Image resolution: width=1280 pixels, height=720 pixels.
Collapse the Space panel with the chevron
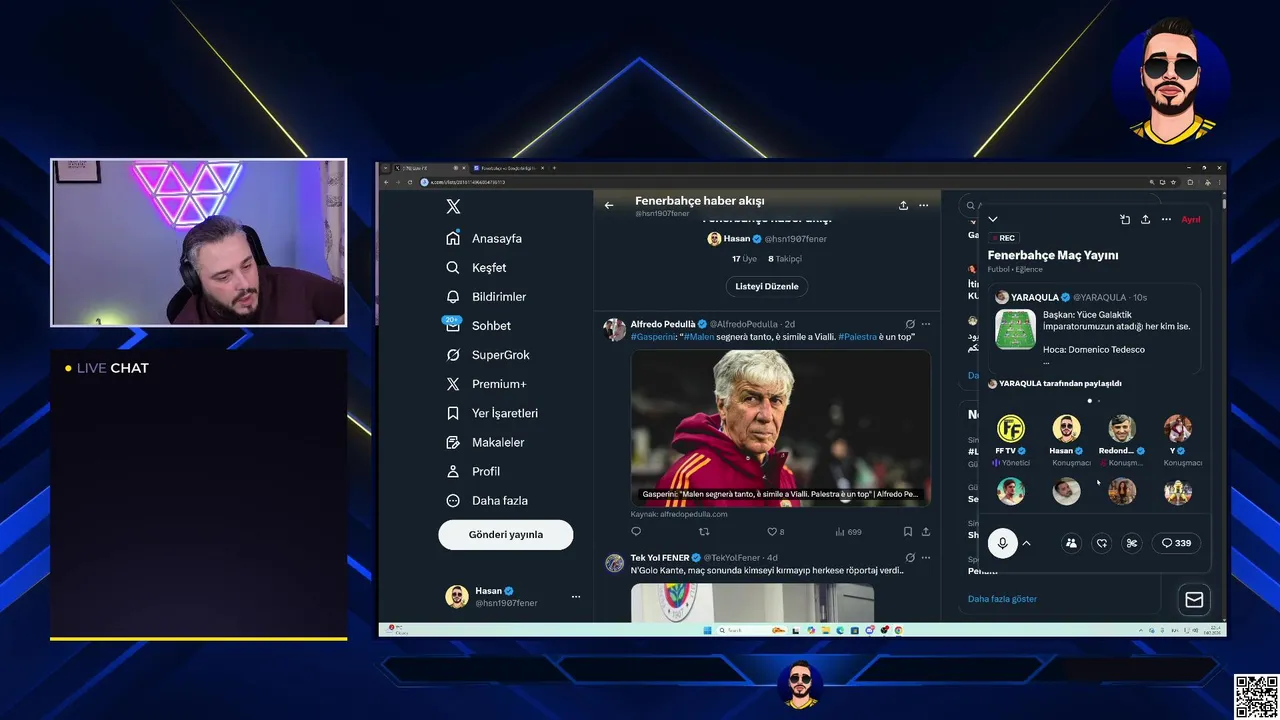[x=993, y=219]
